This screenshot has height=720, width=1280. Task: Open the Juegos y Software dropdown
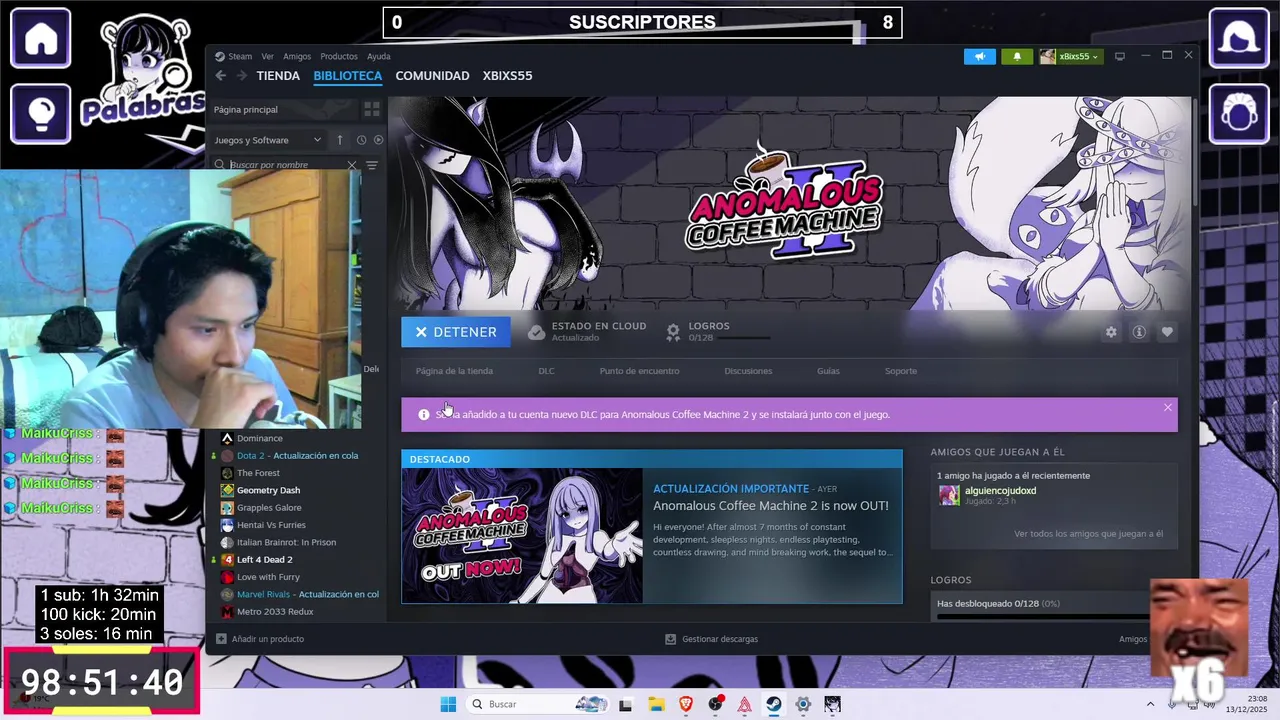[x=267, y=140]
